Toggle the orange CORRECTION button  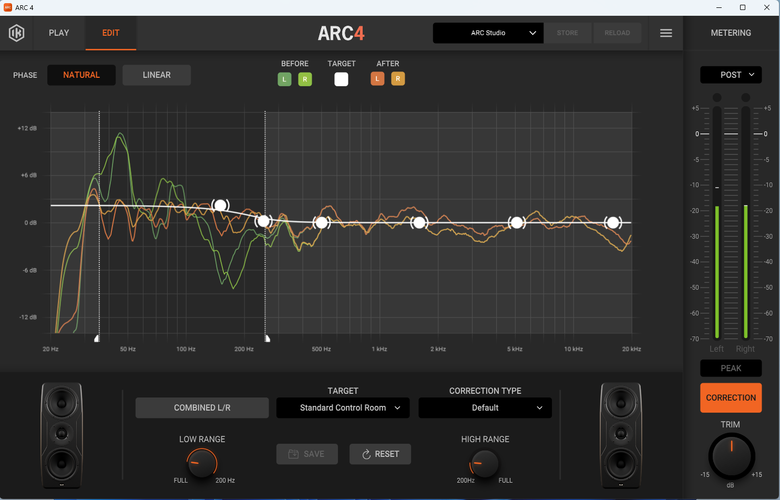pyautogui.click(x=731, y=398)
